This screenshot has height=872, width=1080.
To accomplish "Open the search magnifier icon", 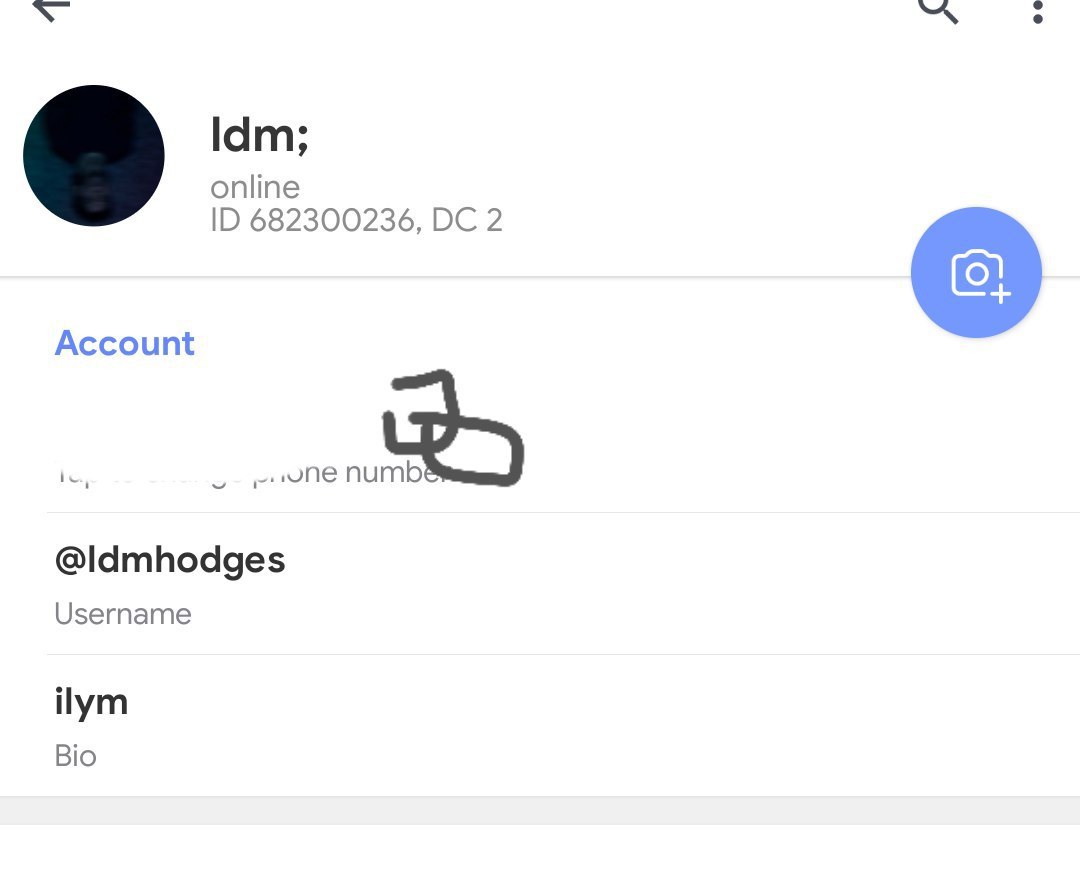I will click(937, 10).
